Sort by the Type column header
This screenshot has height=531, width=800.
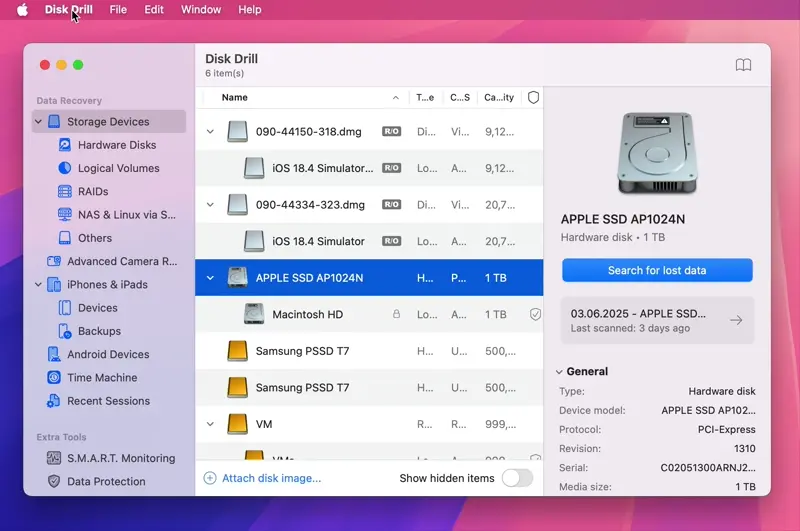425,97
